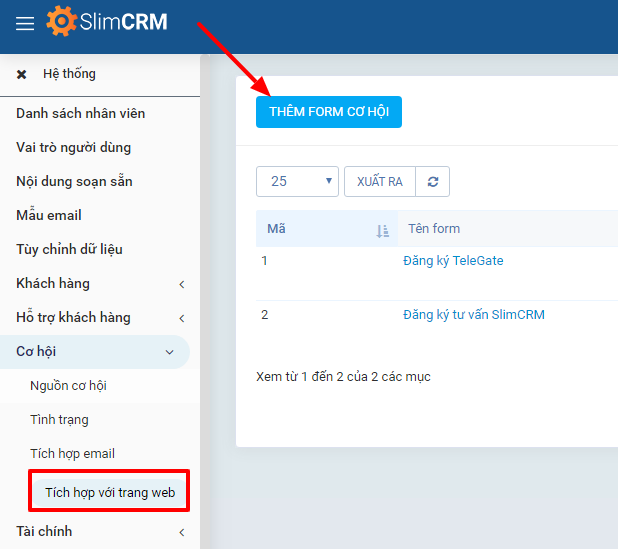Select Tài chính in the sidebar
The image size is (618, 549).
pyautogui.click(x=44, y=531)
